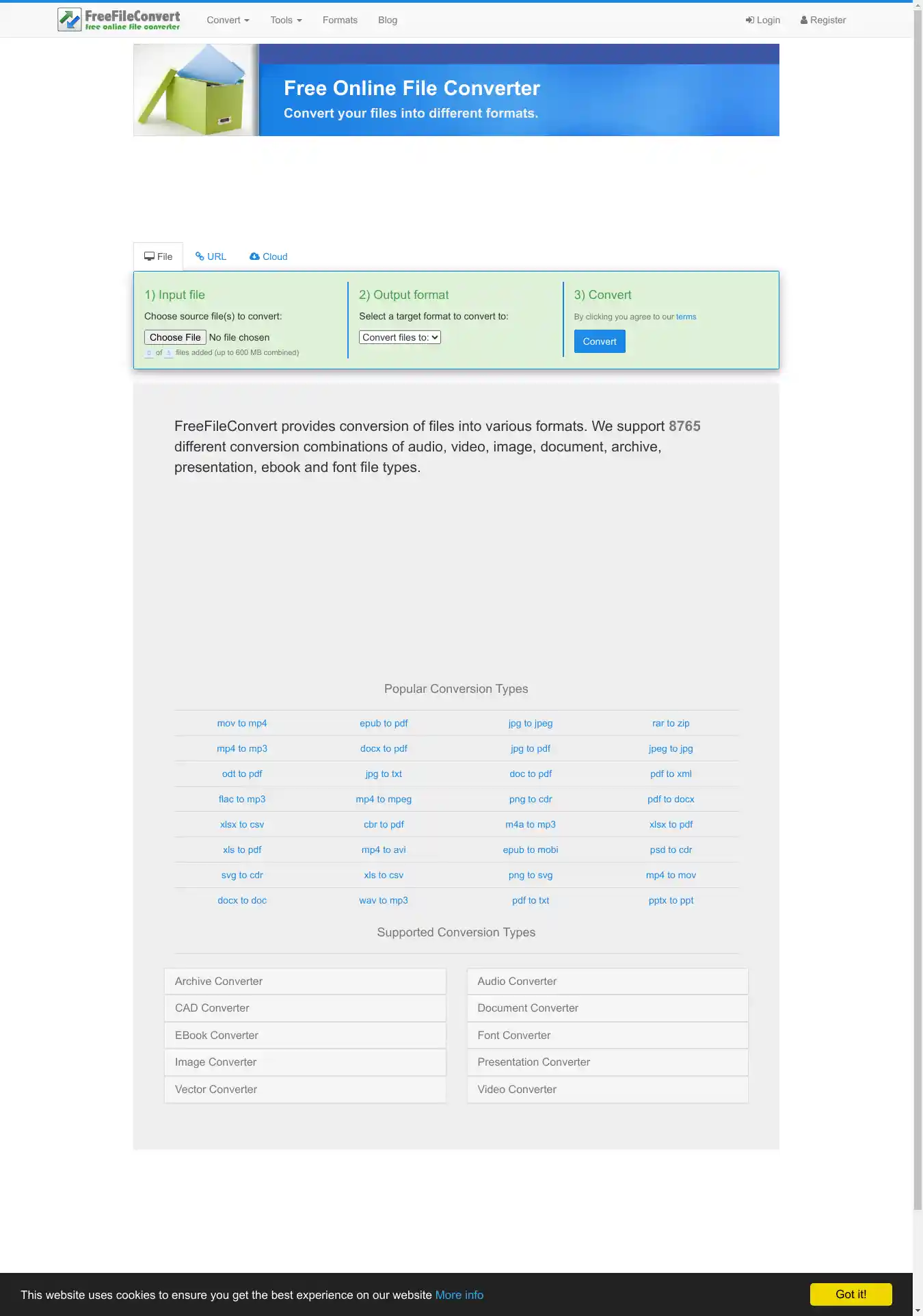Click the blue Convert button
The height and width of the screenshot is (1316, 923).
600,341
